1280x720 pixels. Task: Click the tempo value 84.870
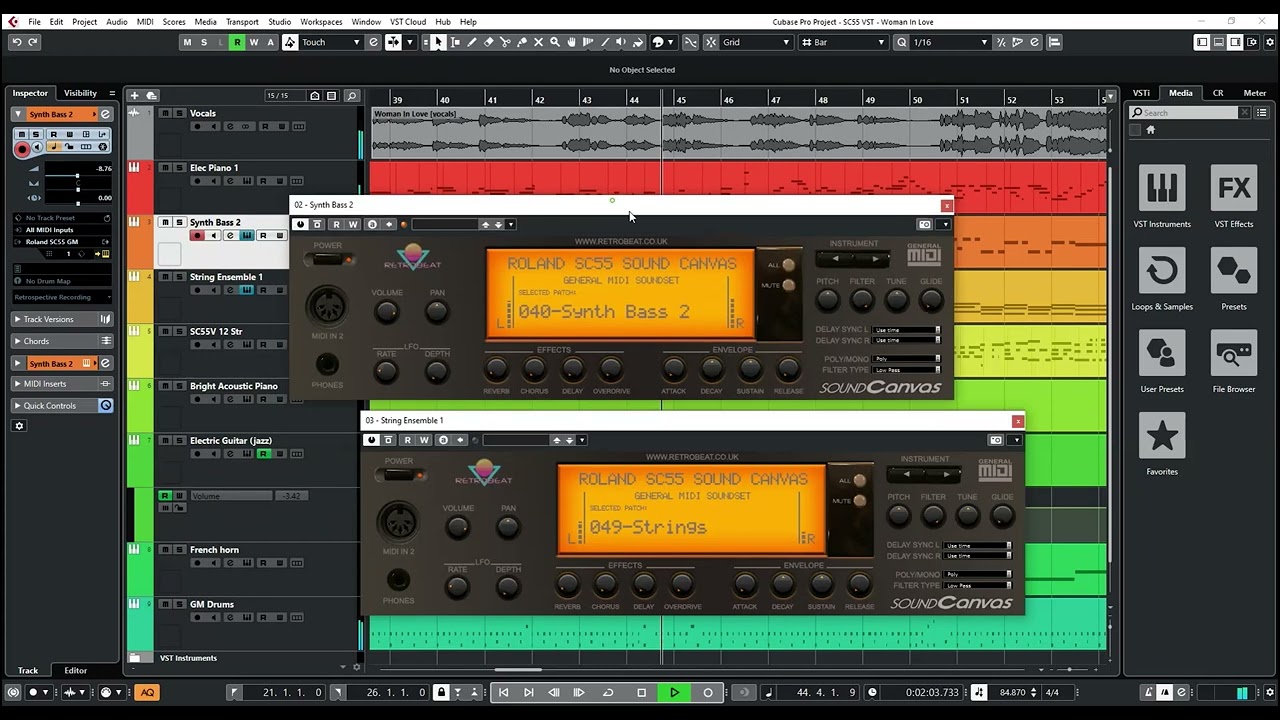point(1012,692)
